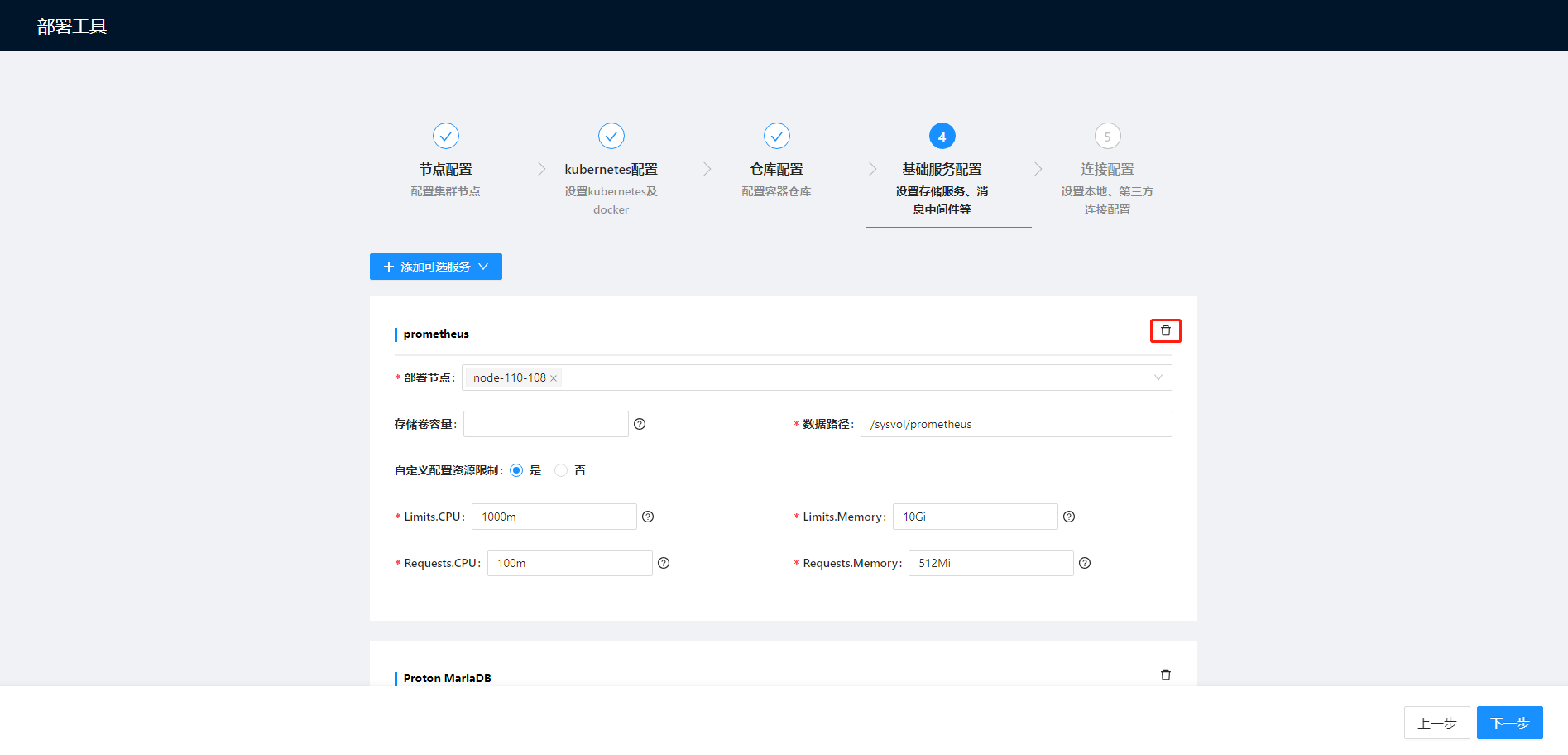Image resolution: width=1568 pixels, height=755 pixels.
Task: Click the kubernetes配置 completed step checkmark
Action: coord(611,136)
